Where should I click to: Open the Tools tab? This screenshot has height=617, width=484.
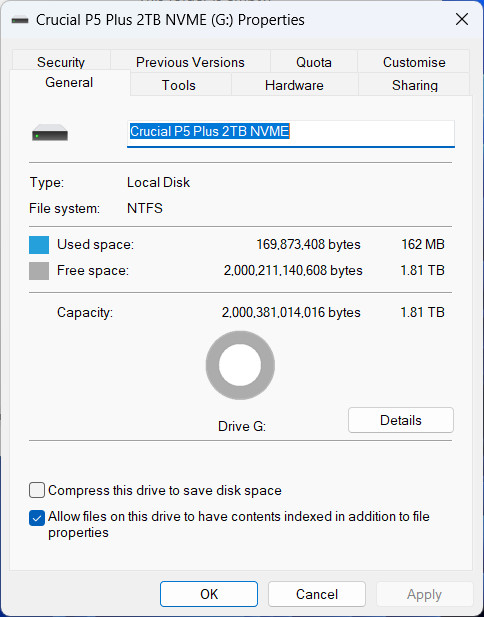tap(179, 85)
